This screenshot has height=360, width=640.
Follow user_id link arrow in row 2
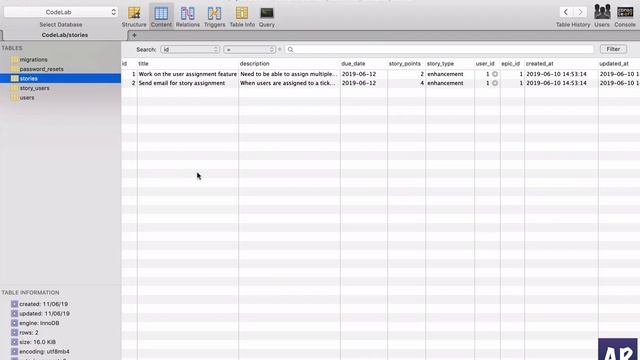495,83
